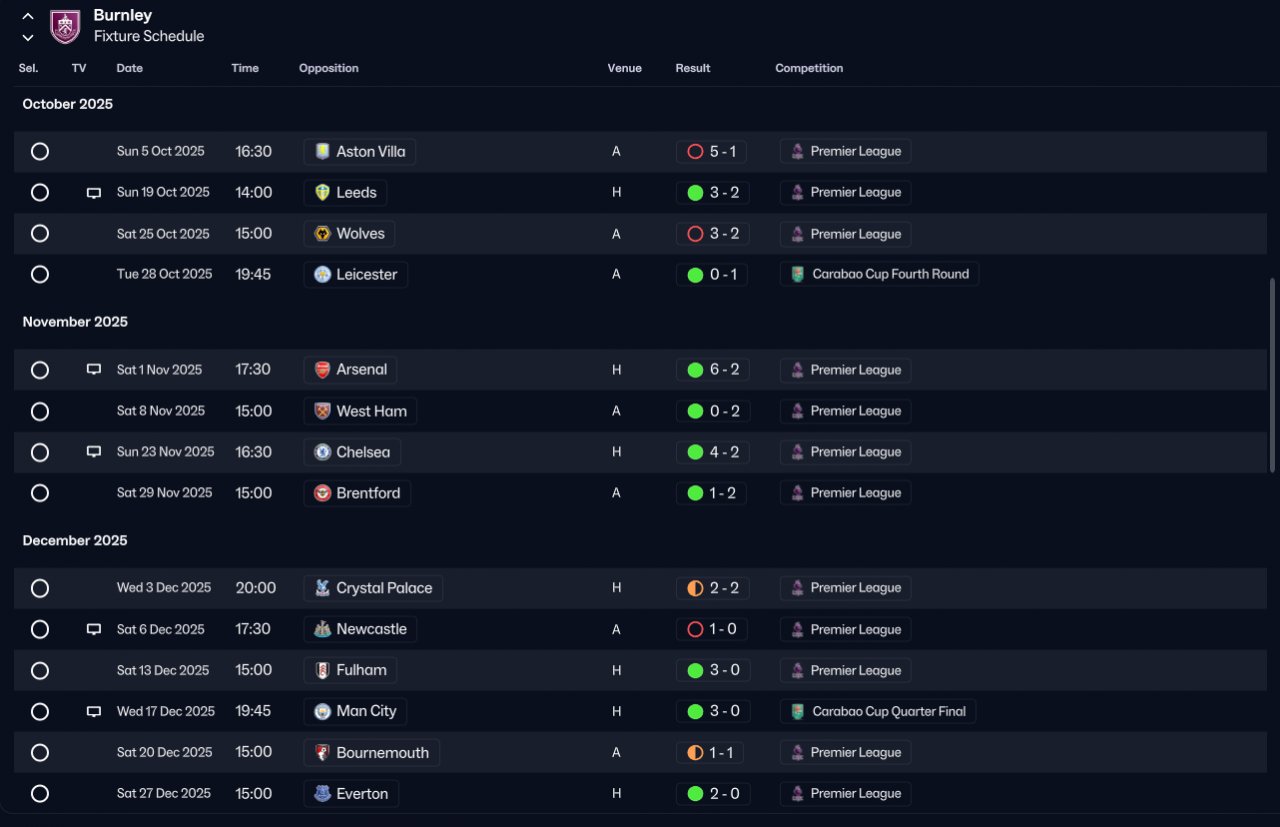Click the up chevron next to Burnley

click(x=28, y=16)
